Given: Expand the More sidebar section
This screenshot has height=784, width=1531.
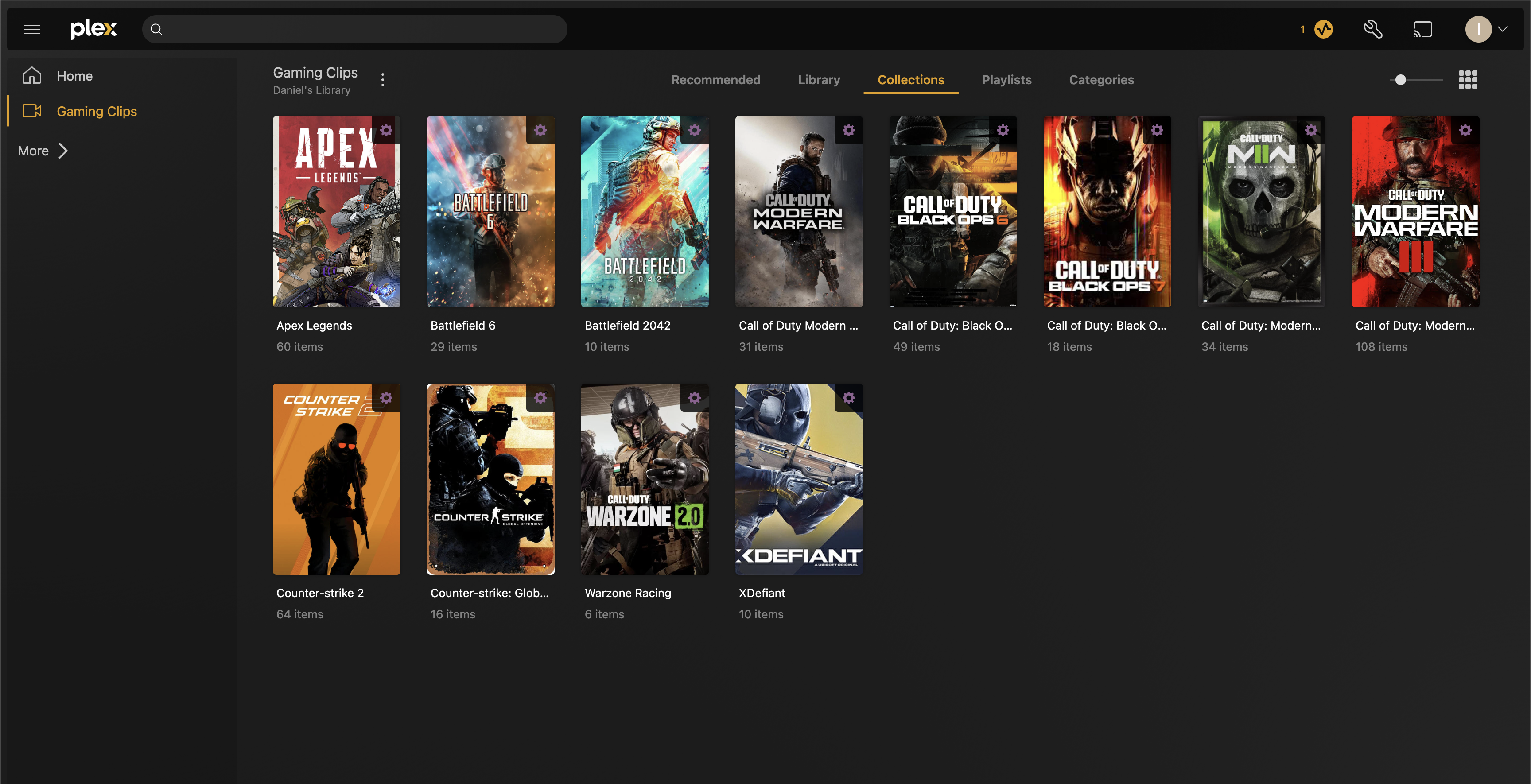Looking at the screenshot, I should 43,151.
